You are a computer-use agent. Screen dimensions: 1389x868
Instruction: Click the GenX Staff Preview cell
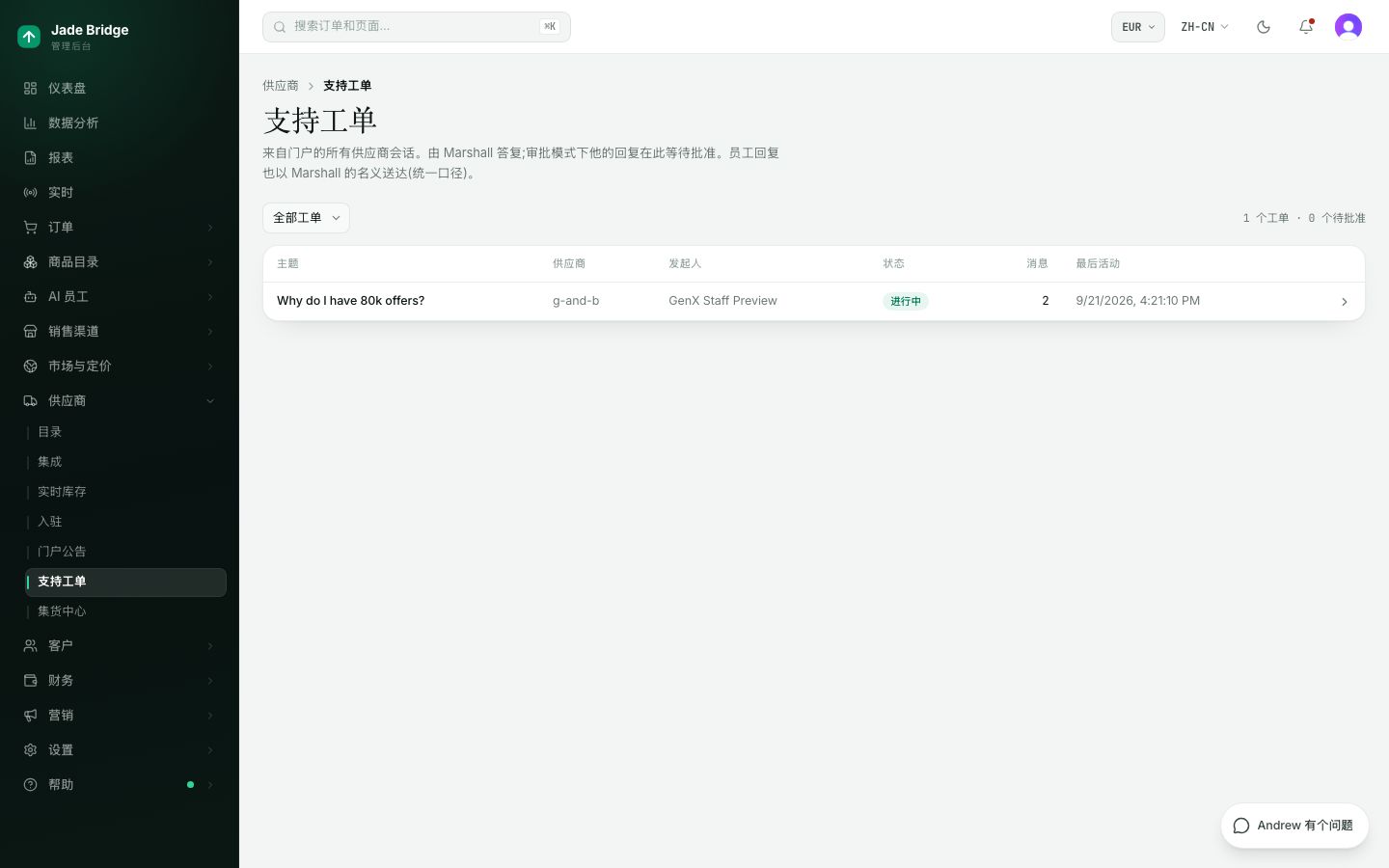pyautogui.click(x=722, y=301)
